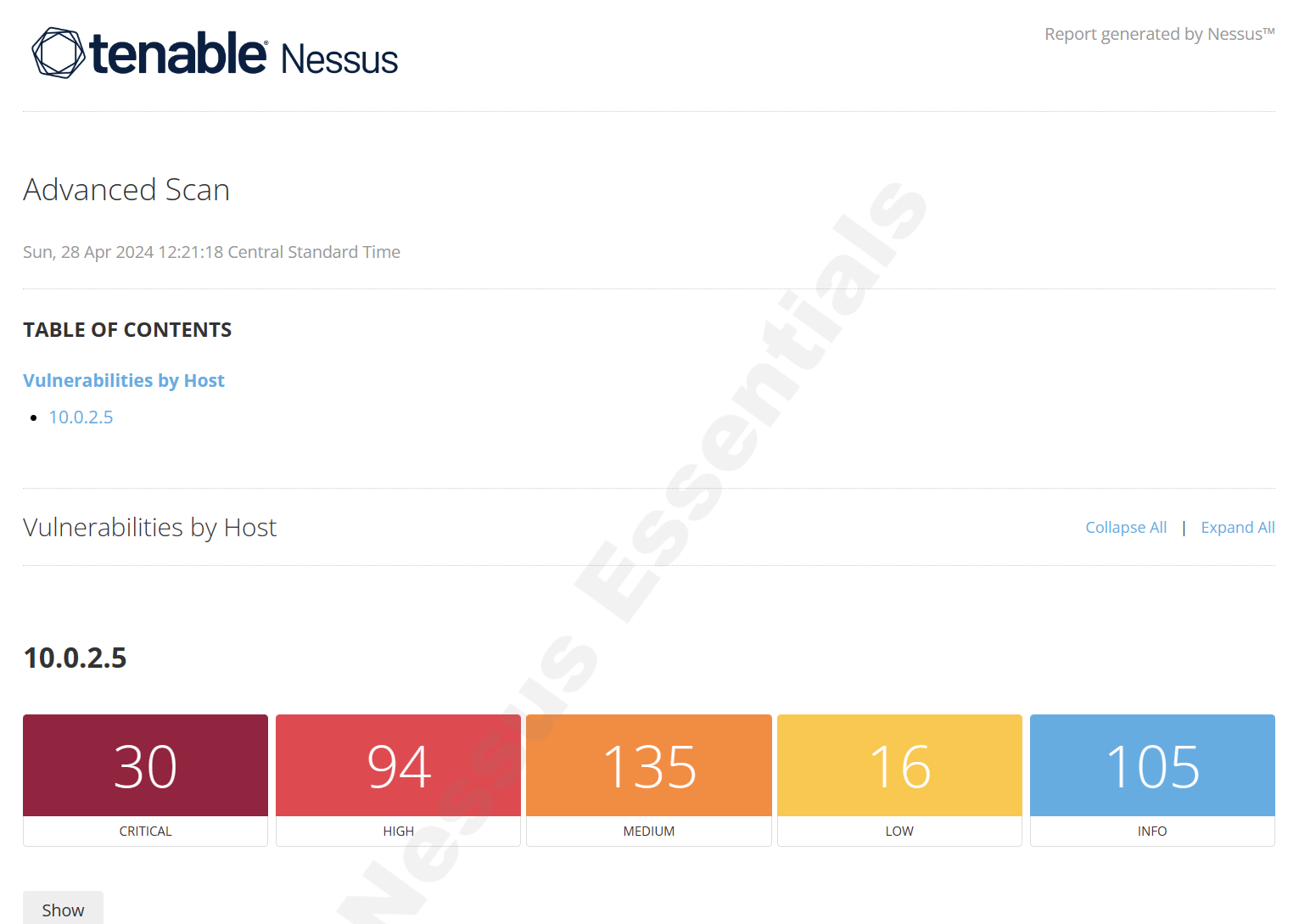Screen dimensions: 1299x924
Task: Select the MEDIUM severity box showing 135
Action: 648,764
